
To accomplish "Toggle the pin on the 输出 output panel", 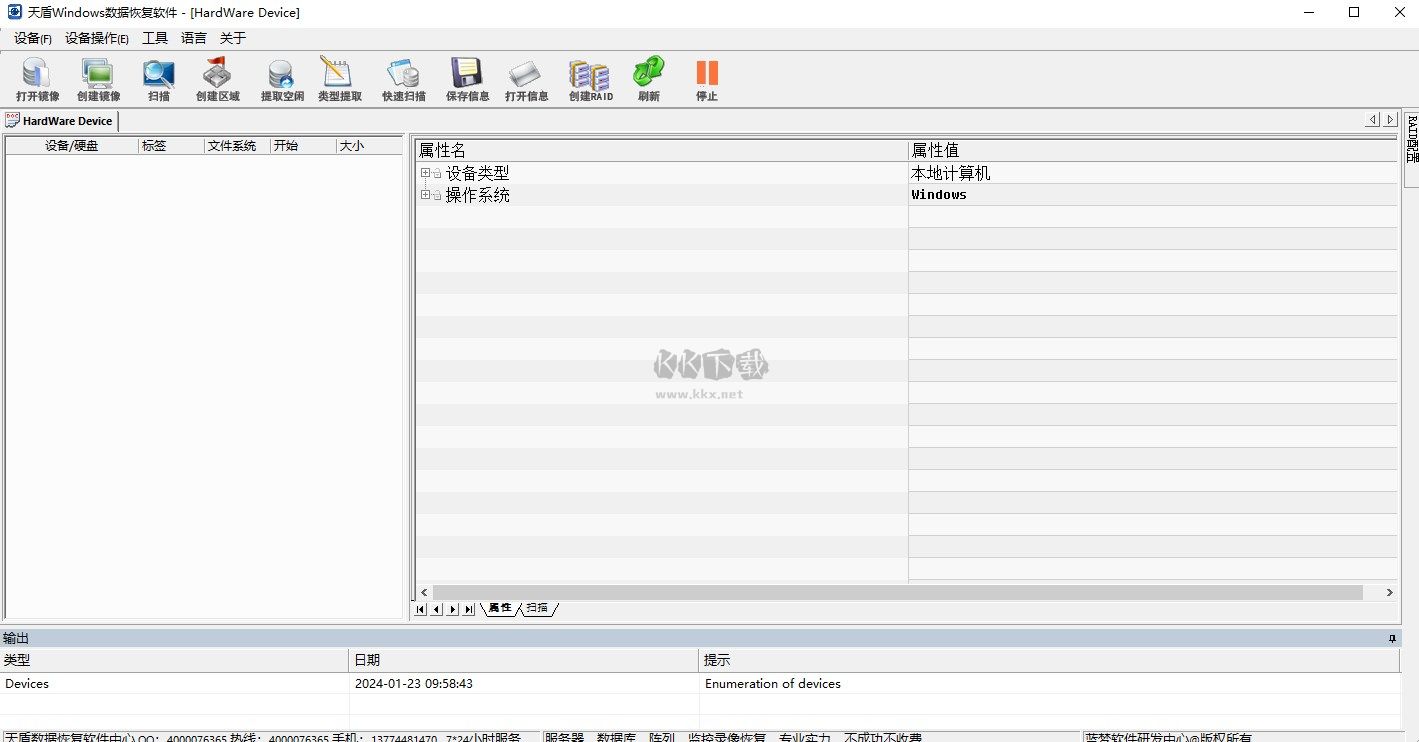I will tap(1390, 637).
